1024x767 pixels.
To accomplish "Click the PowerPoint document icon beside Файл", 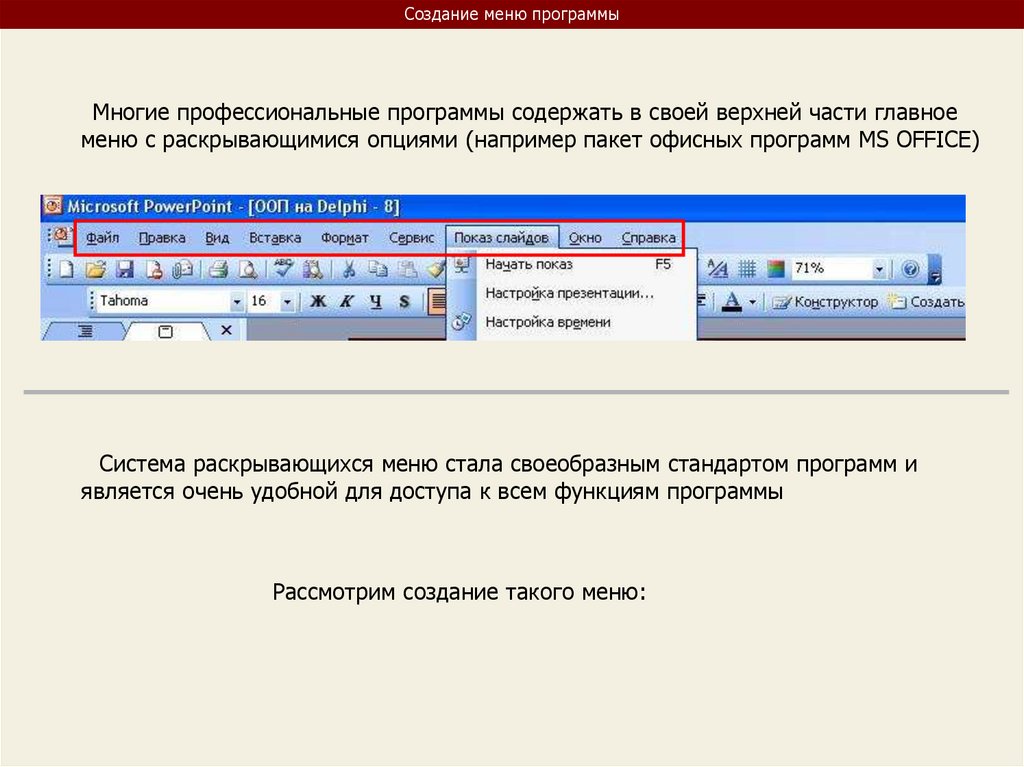I will (61, 235).
